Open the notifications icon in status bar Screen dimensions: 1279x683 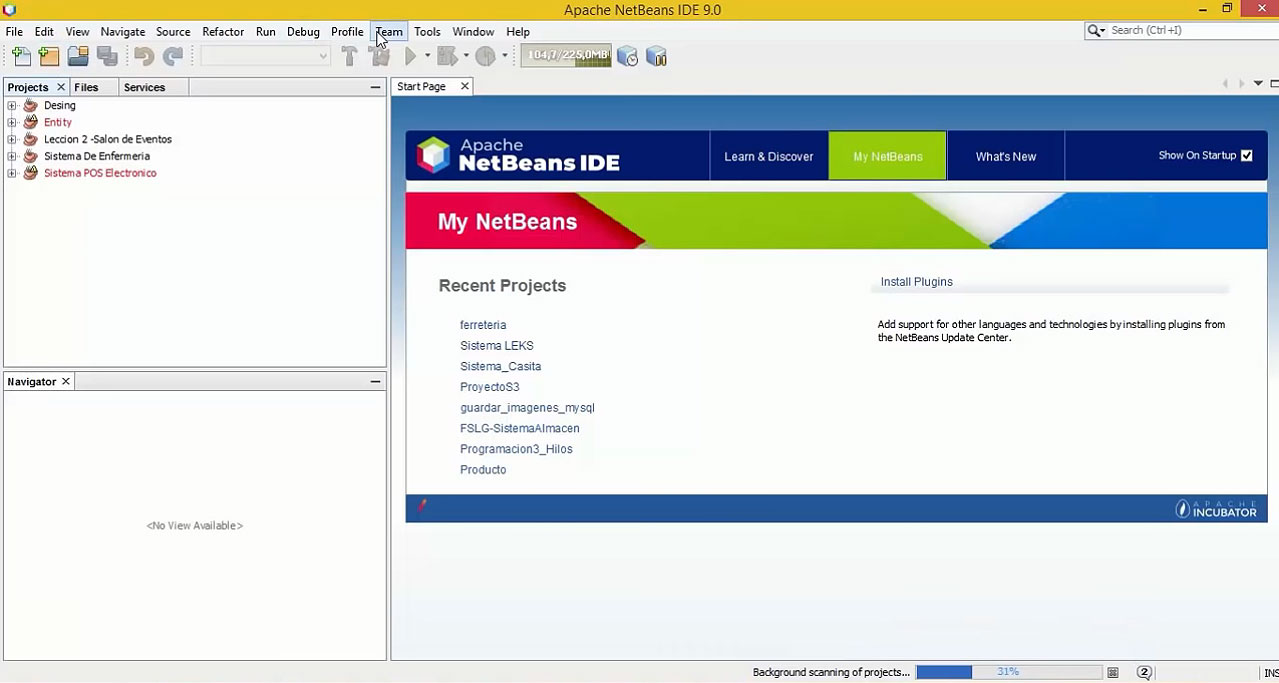click(1144, 672)
